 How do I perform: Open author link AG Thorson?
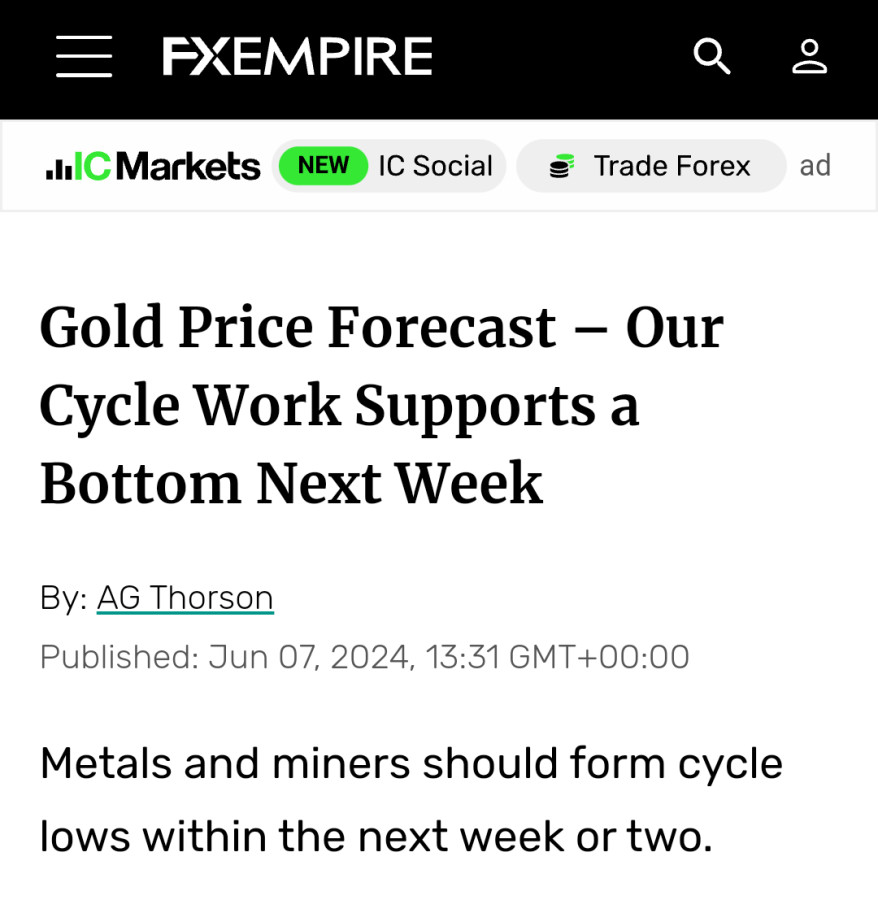tap(185, 598)
